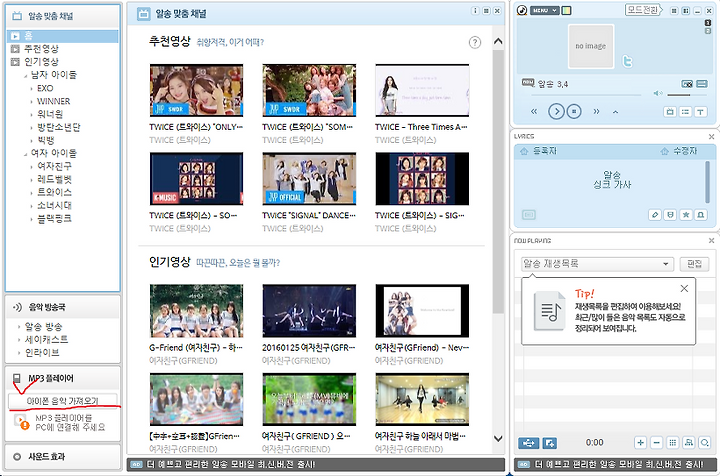Open the MENU dropdown in the player
The height and width of the screenshot is (476, 720).
tap(544, 10)
